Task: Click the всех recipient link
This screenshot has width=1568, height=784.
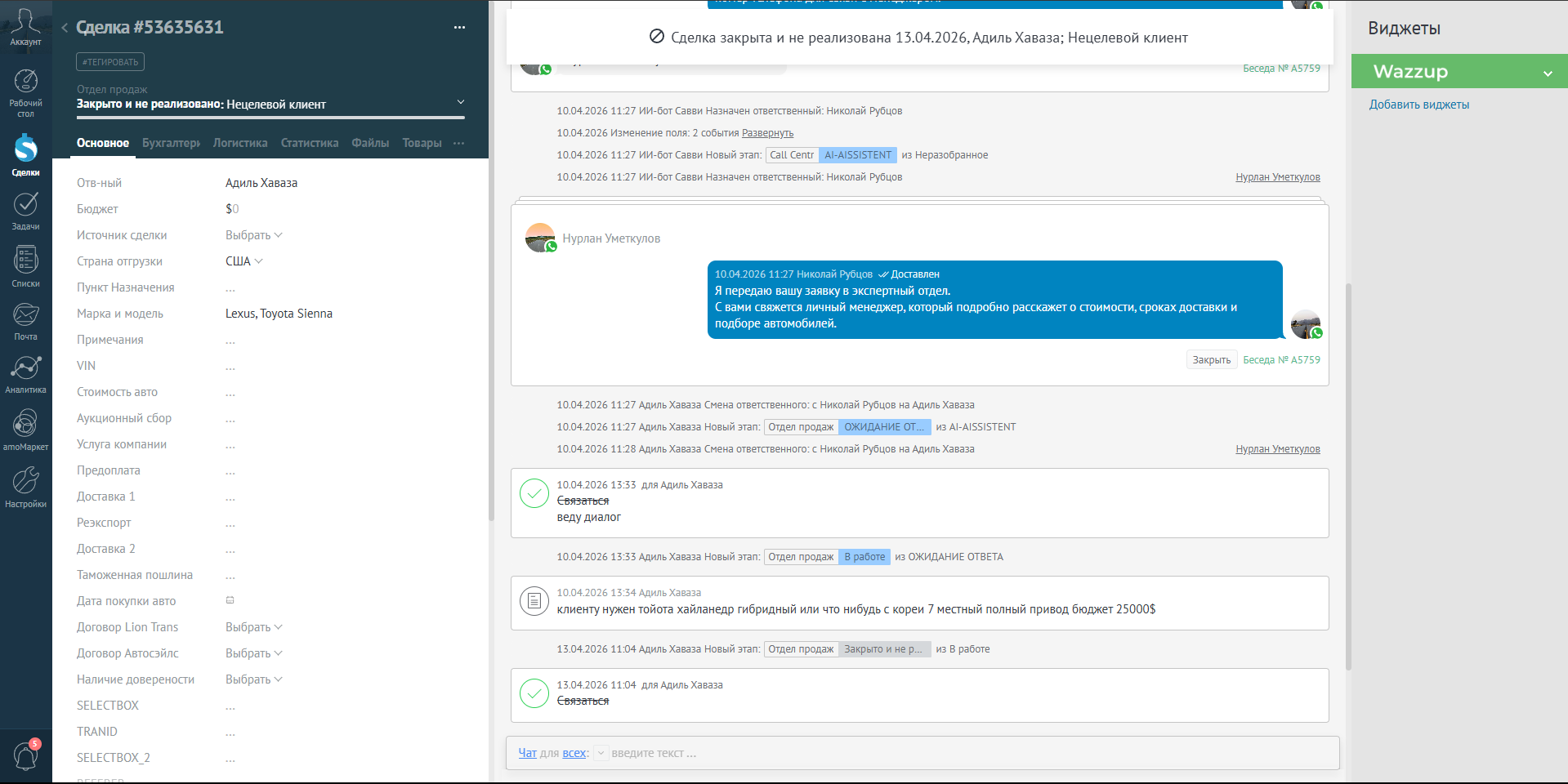Action: tap(574, 753)
